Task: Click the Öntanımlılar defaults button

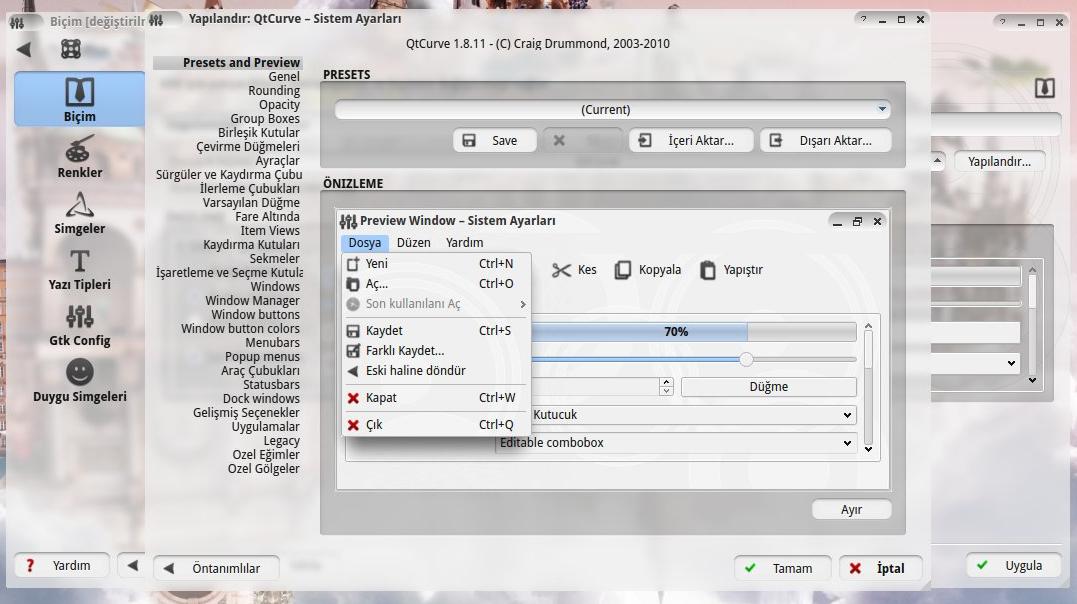Action: [216, 568]
